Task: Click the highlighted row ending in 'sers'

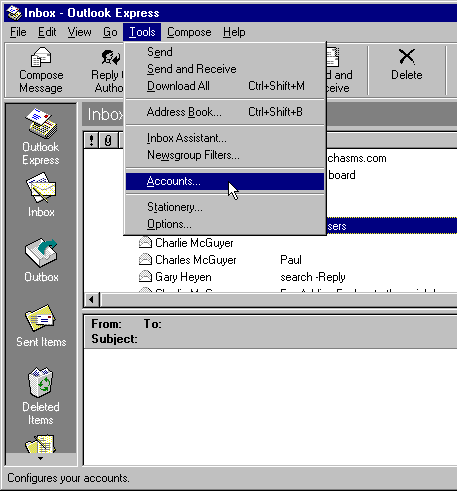Action: [392, 226]
